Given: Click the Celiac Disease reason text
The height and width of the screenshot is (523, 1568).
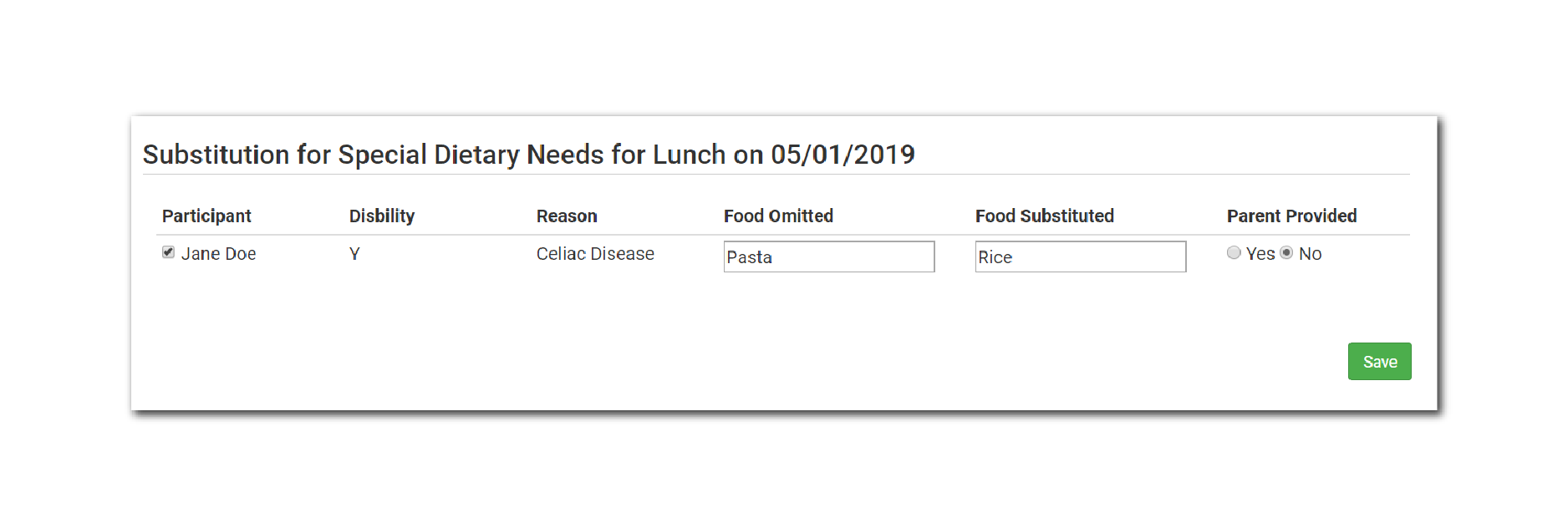Looking at the screenshot, I should (595, 254).
